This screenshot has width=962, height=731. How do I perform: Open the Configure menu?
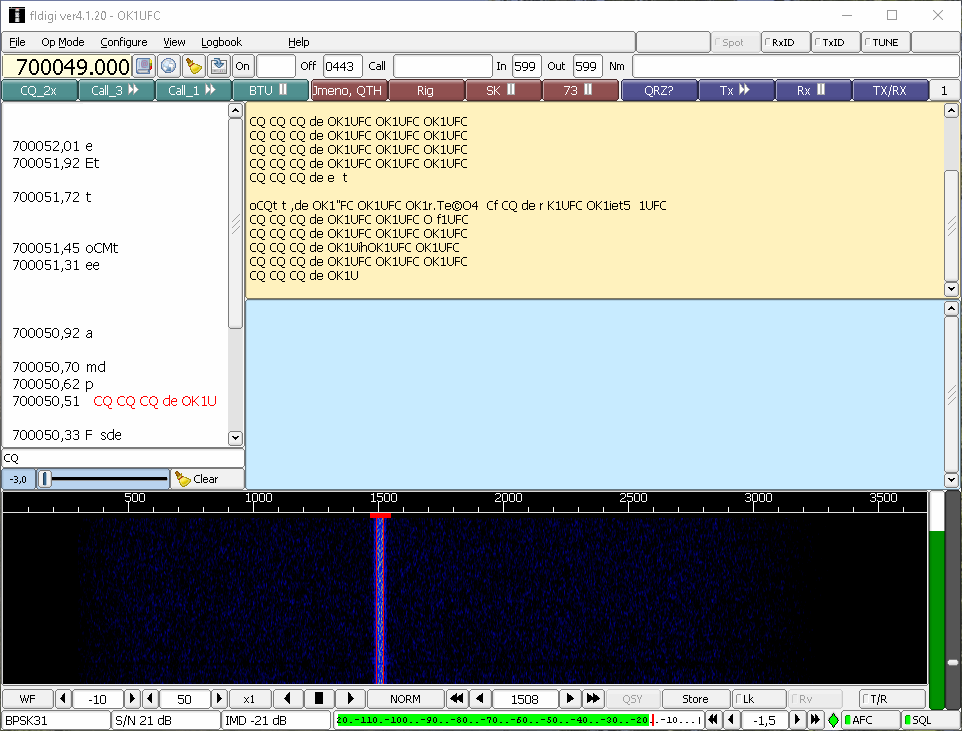coord(124,42)
